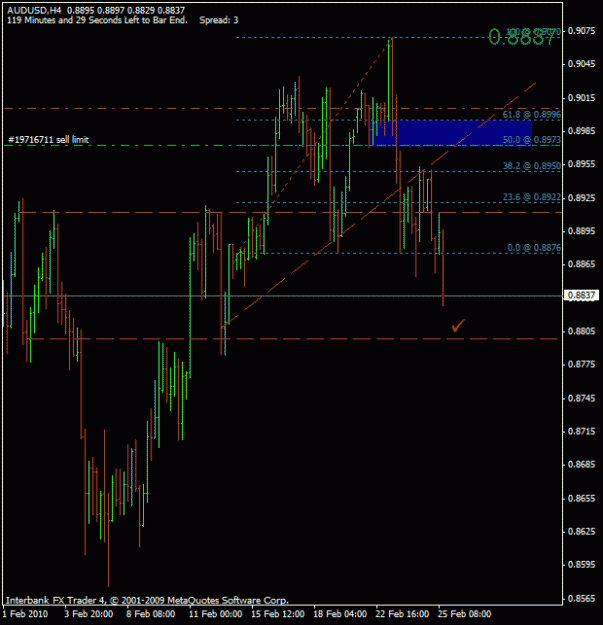The width and height of the screenshot is (603, 625).
Task: Click the 0.9075 price axis label
Action: click(x=581, y=31)
